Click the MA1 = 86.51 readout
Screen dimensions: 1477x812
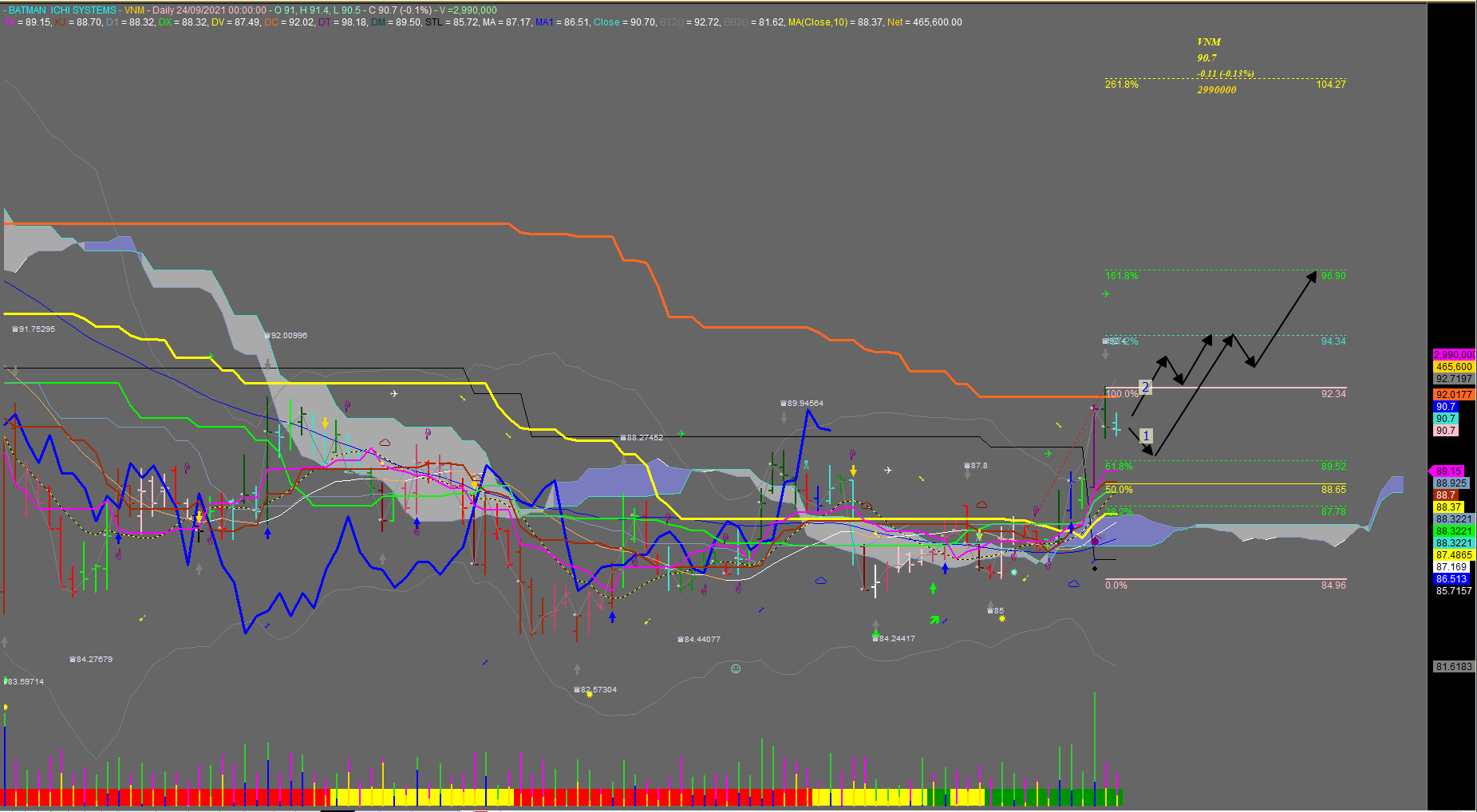click(x=563, y=22)
